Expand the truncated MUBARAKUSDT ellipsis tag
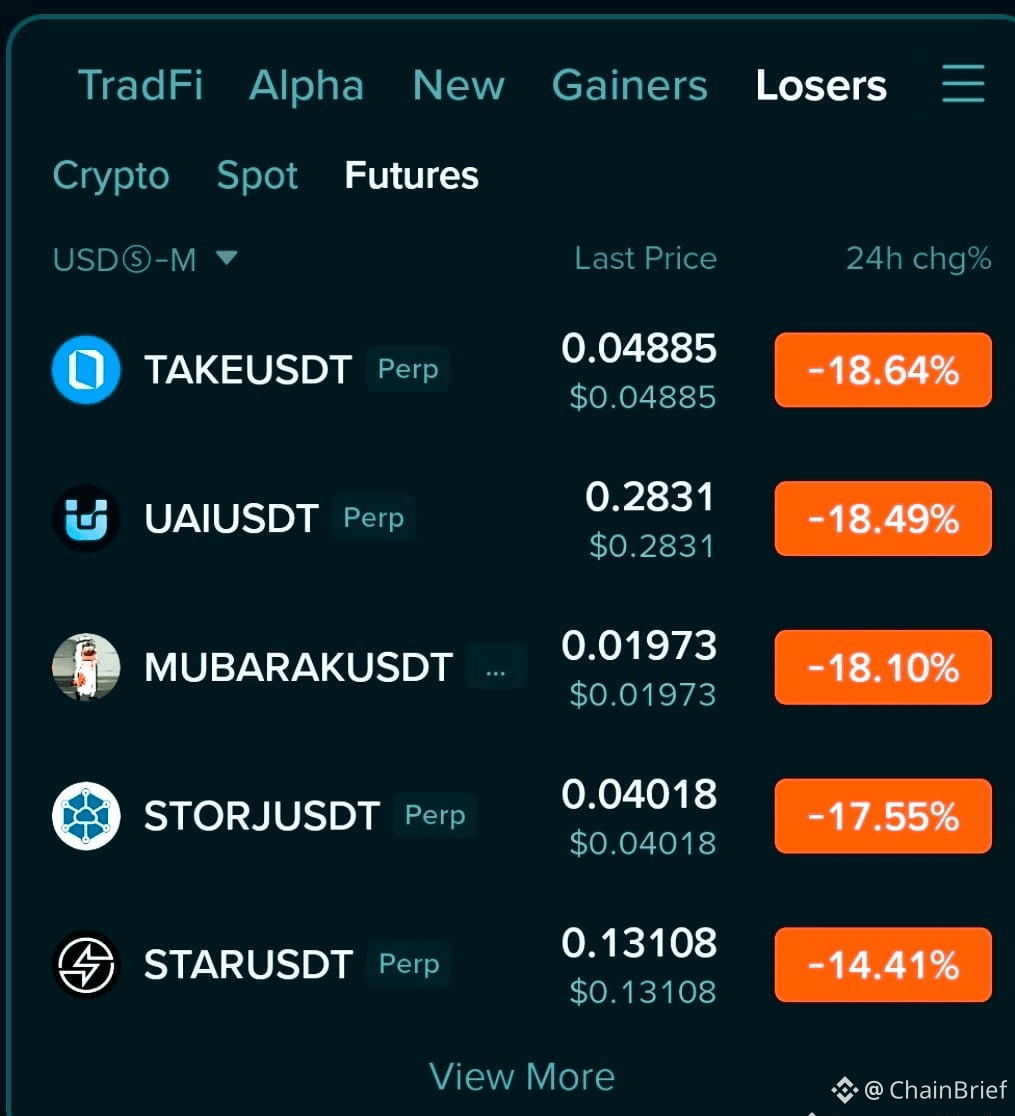The height and width of the screenshot is (1116, 1015). 495,668
